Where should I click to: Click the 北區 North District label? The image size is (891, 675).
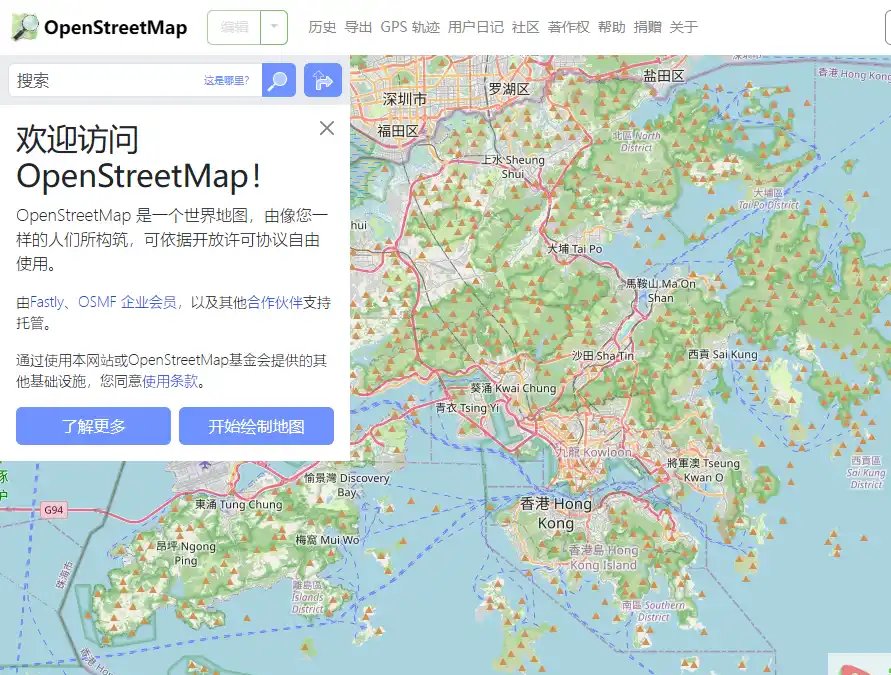(636, 141)
